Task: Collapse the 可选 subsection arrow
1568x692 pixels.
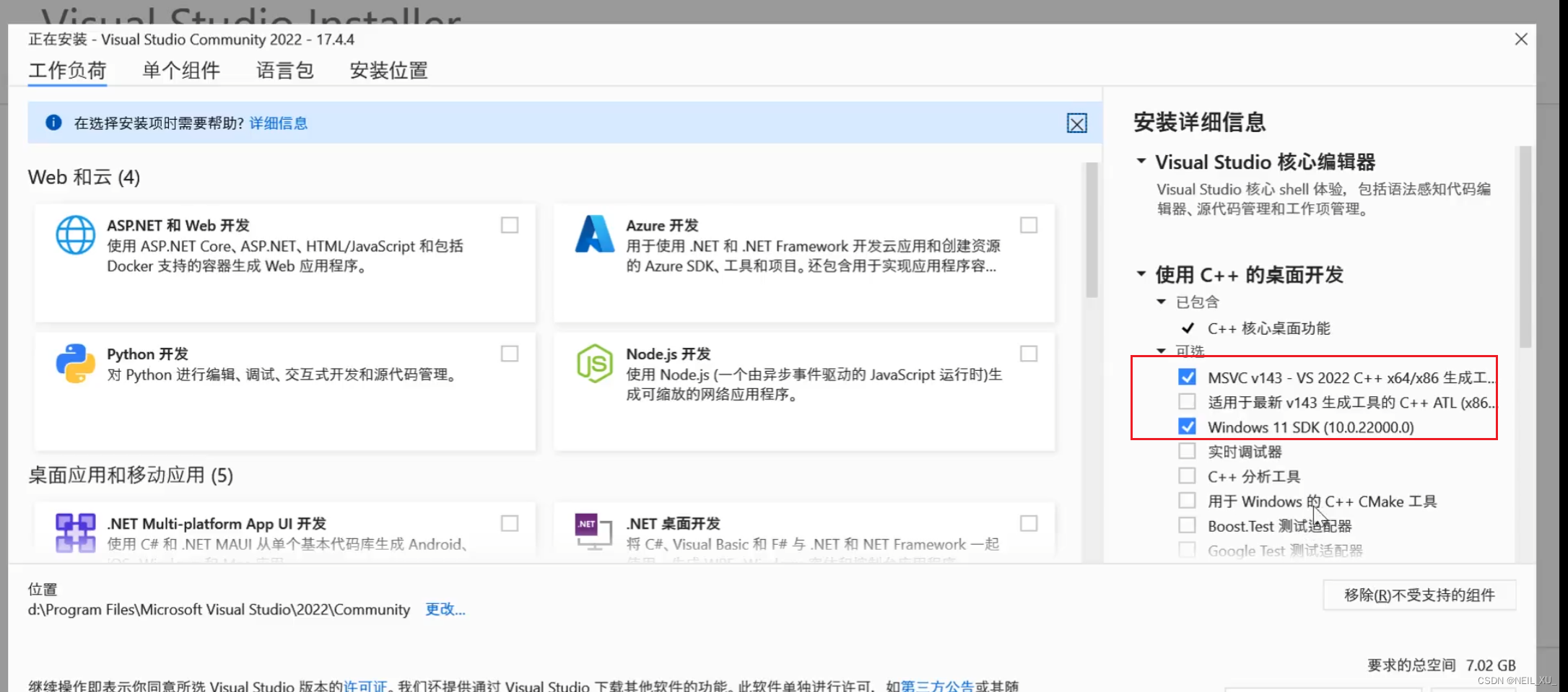Action: 1162,351
